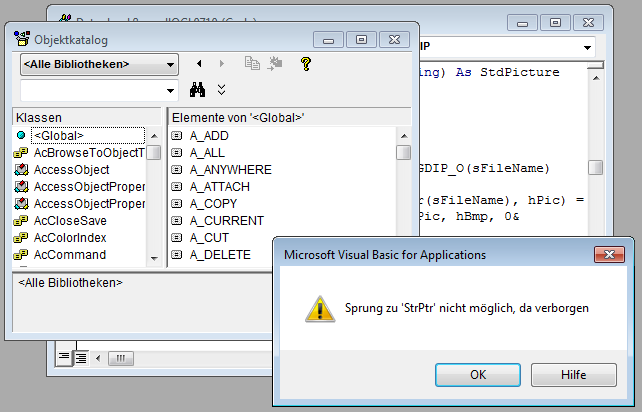Click the AcCommand enum icon
The image size is (642, 412).
point(21,255)
